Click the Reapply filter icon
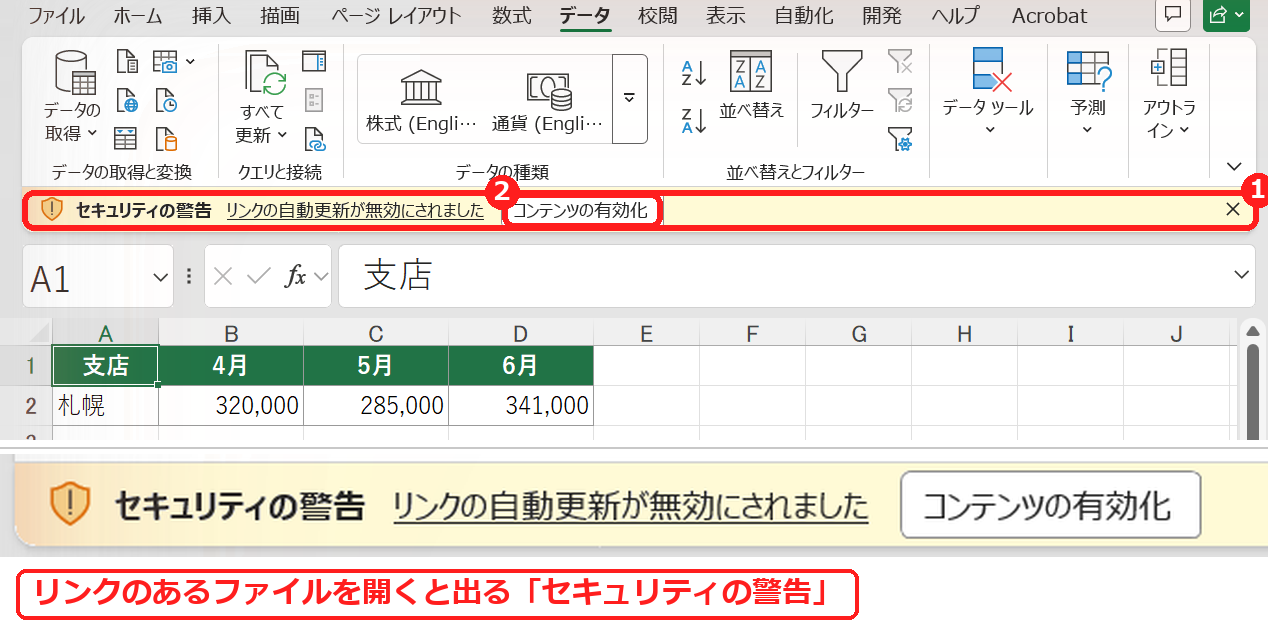Image resolution: width=1268 pixels, height=627 pixels. 900,100
